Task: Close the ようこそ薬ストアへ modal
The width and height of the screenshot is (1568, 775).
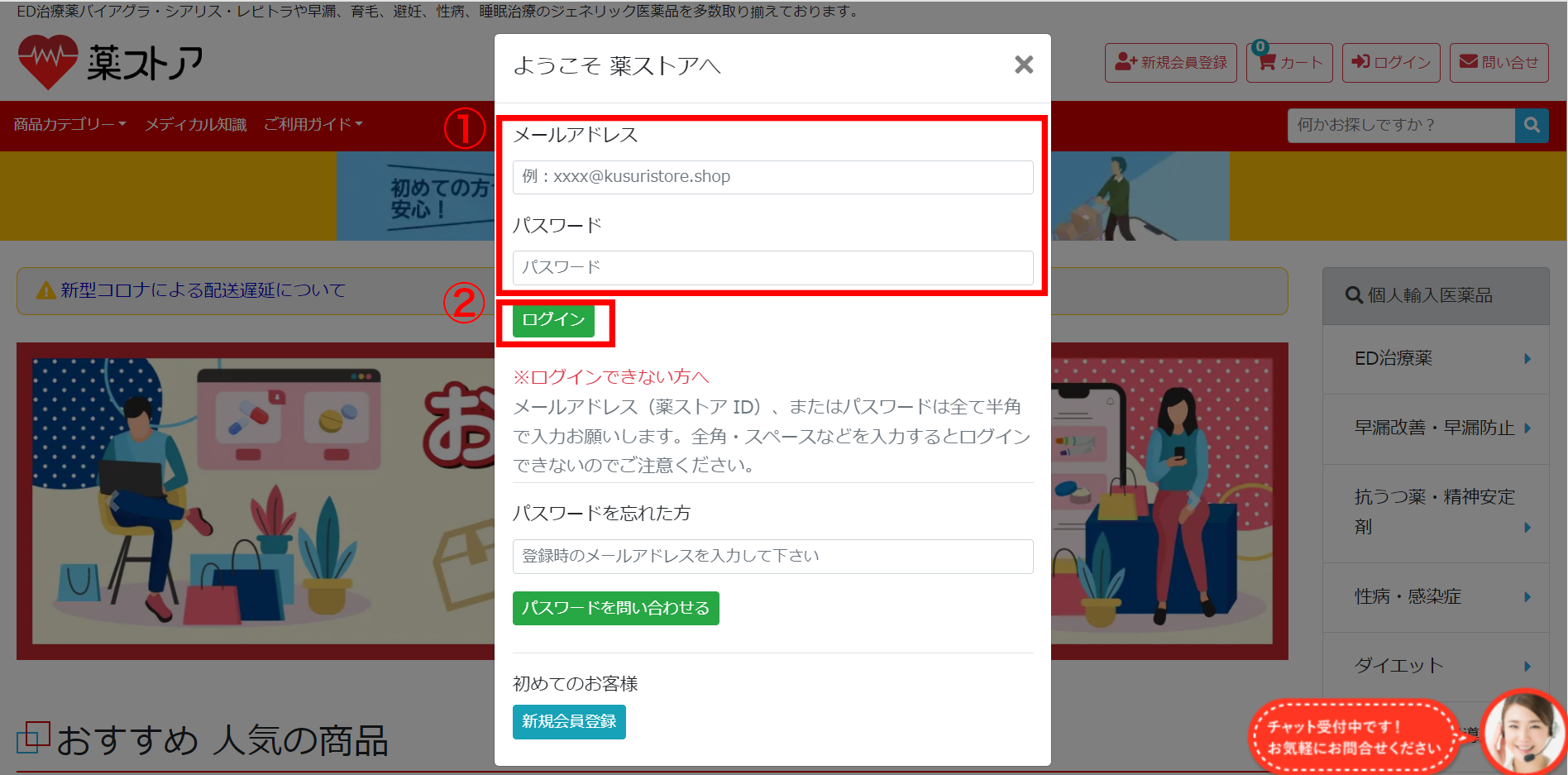Action: tap(1024, 65)
